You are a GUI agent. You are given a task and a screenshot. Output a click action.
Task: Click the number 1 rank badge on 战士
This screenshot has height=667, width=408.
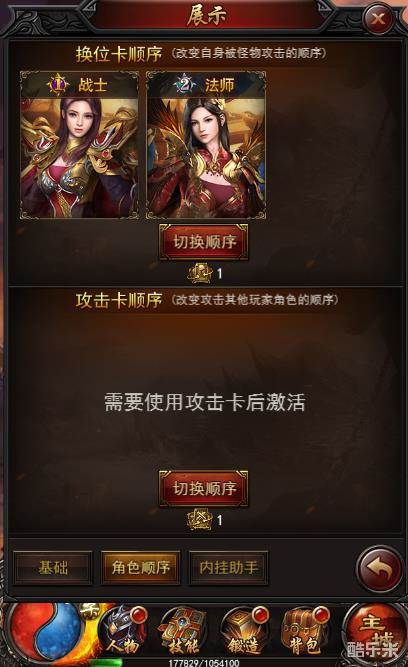[58, 84]
